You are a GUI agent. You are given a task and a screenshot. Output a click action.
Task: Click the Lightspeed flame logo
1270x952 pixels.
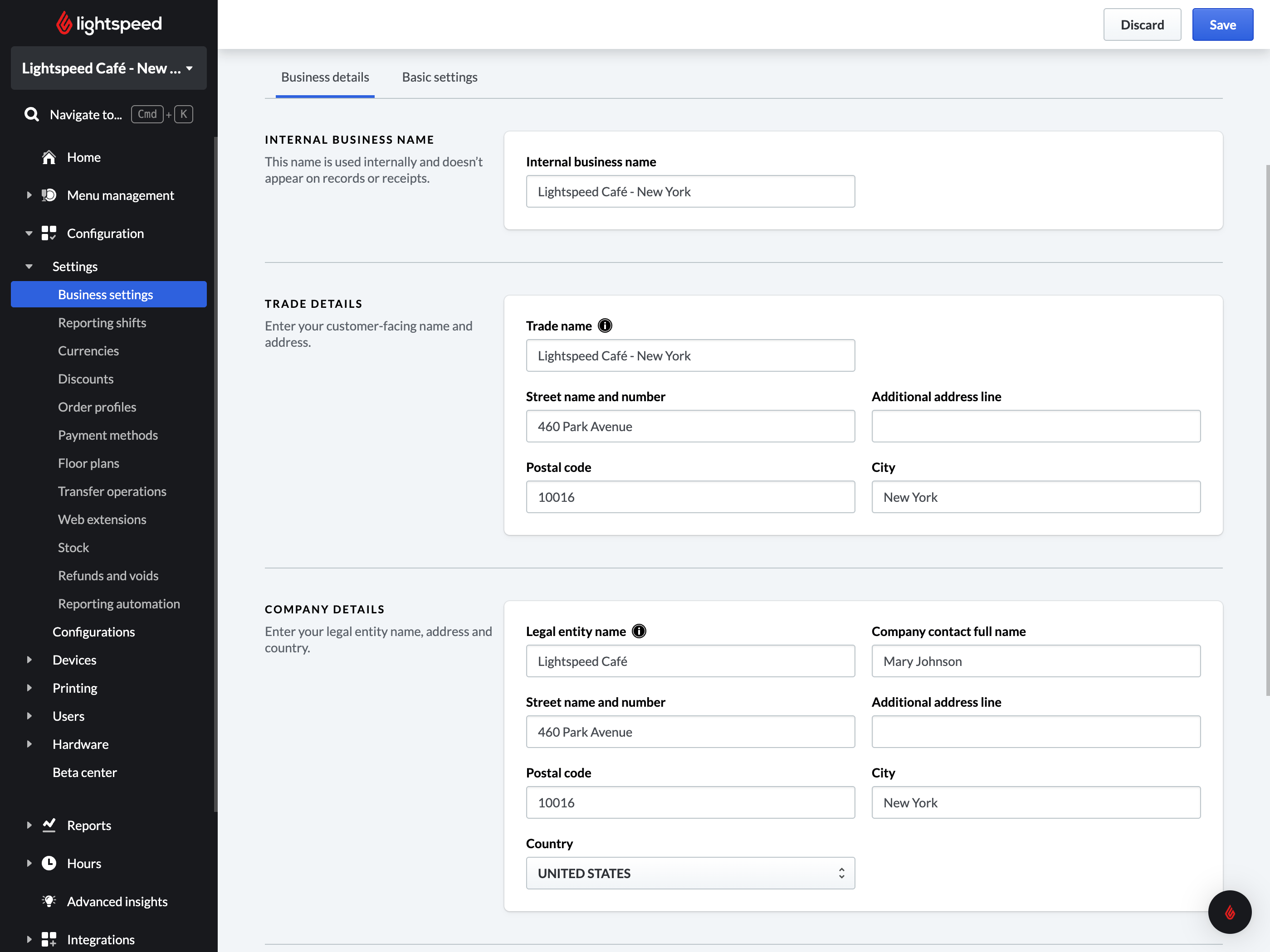pos(64,24)
